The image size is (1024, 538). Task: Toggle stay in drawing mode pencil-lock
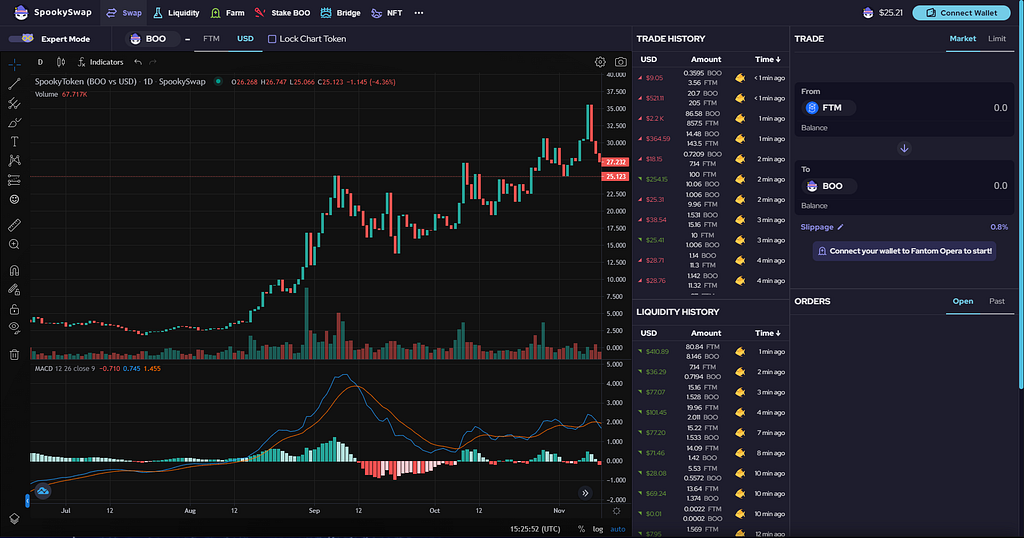(14, 289)
